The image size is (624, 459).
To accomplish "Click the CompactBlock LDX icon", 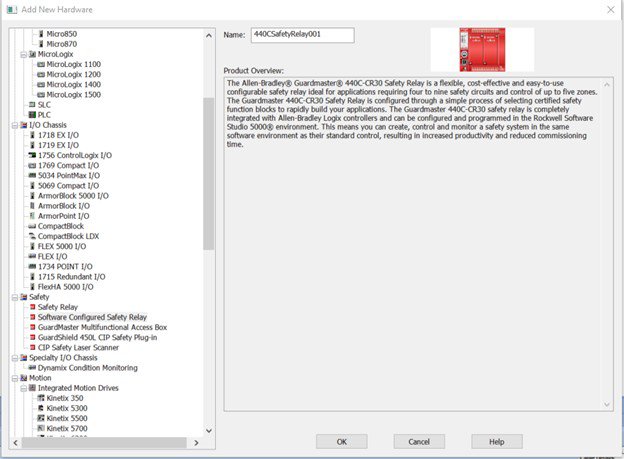I will (x=32, y=236).
